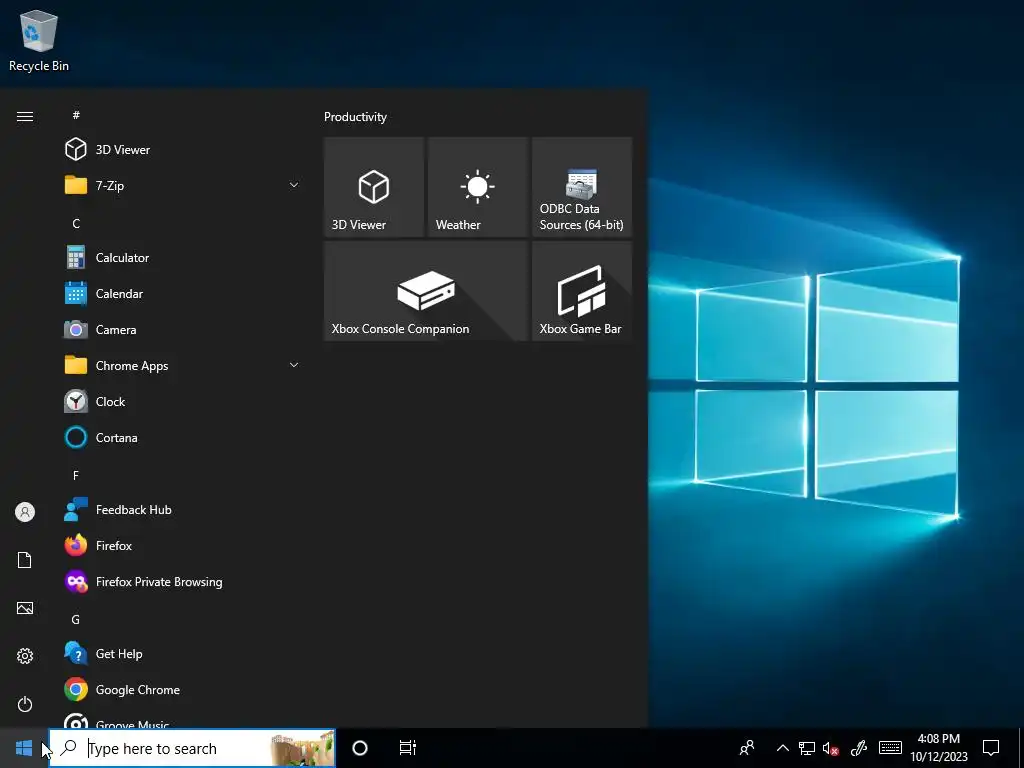Viewport: 1024px width, 768px height.
Task: Open ODBC Data Sources (64-bit) tile
Action: click(x=582, y=187)
